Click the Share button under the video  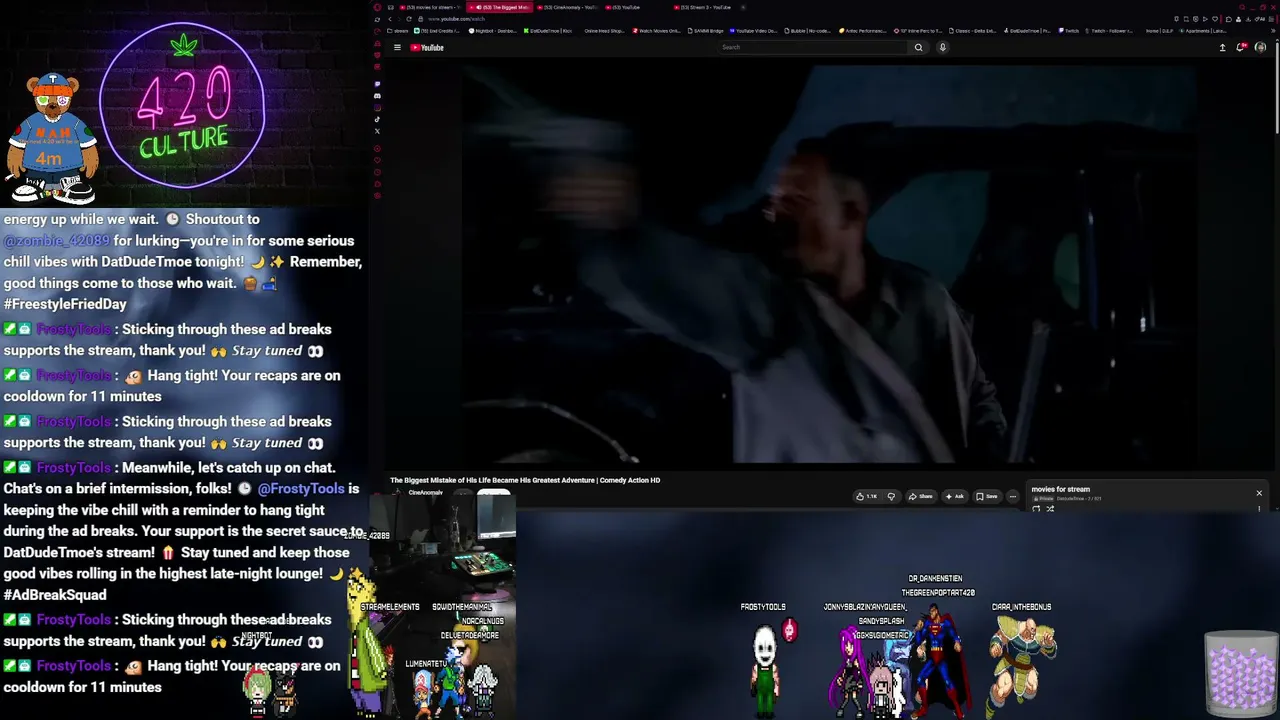[x=921, y=496]
